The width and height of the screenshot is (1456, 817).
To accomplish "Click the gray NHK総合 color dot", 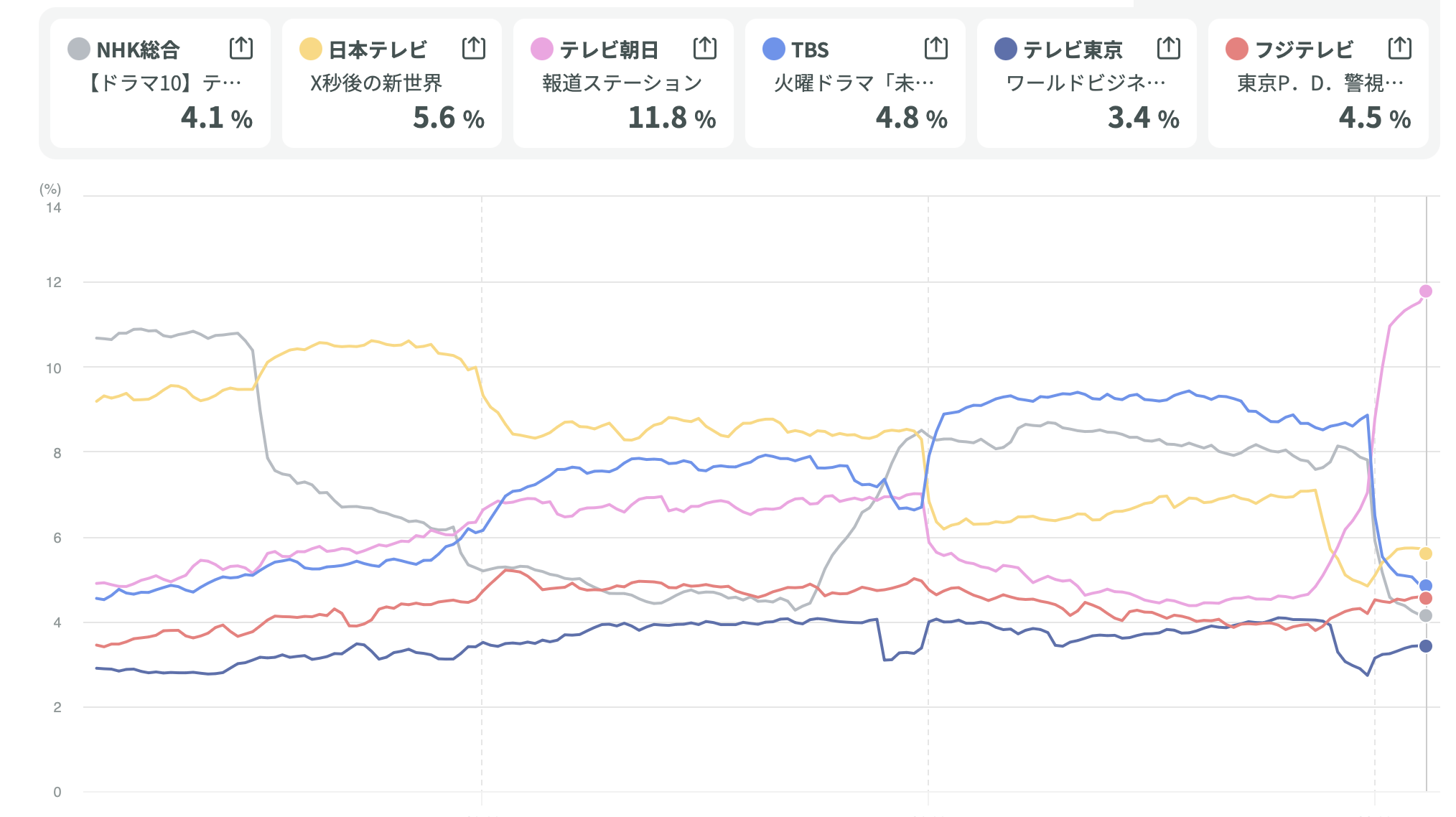I will click(x=79, y=49).
